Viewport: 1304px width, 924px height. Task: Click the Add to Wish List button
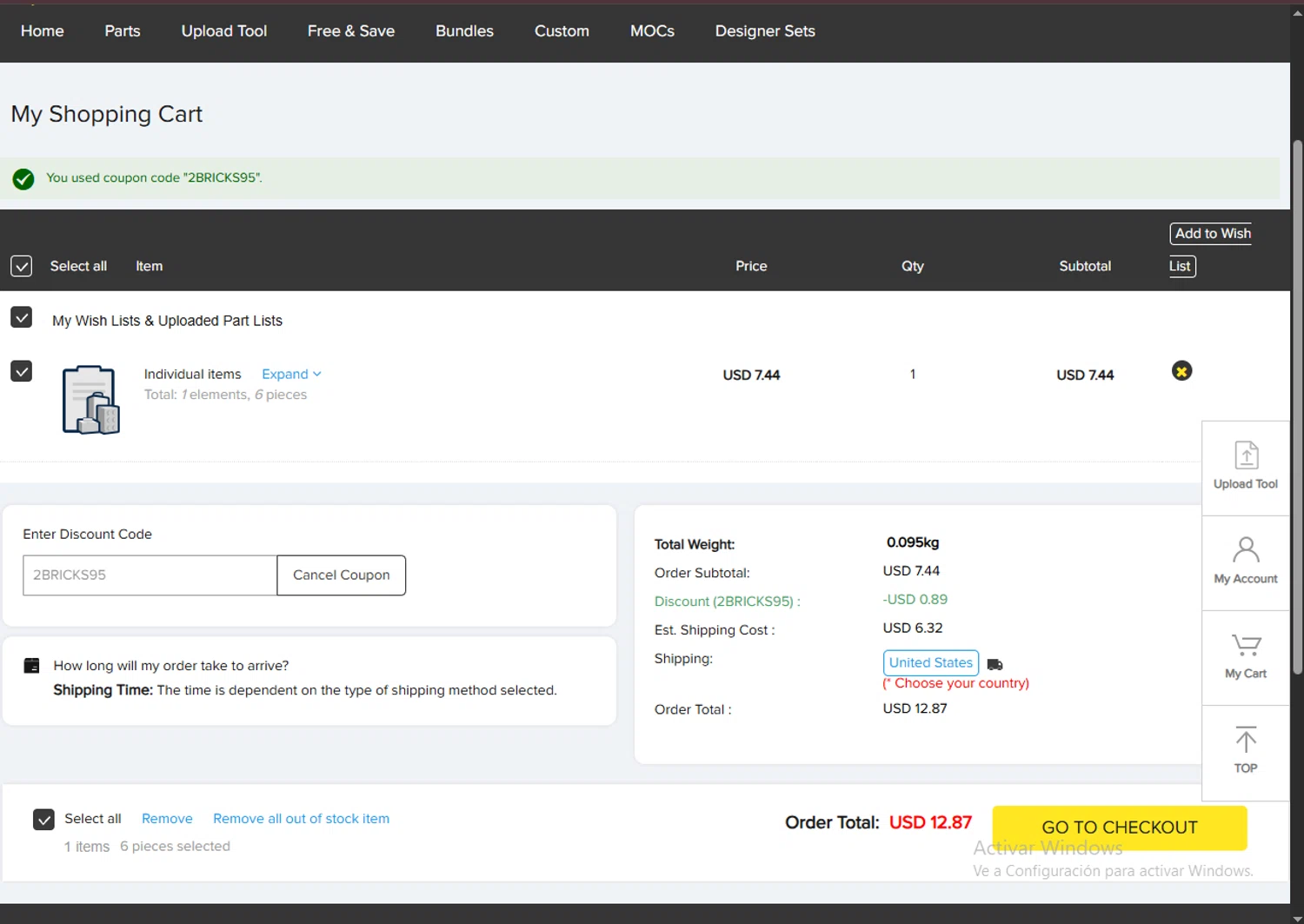pos(1210,249)
